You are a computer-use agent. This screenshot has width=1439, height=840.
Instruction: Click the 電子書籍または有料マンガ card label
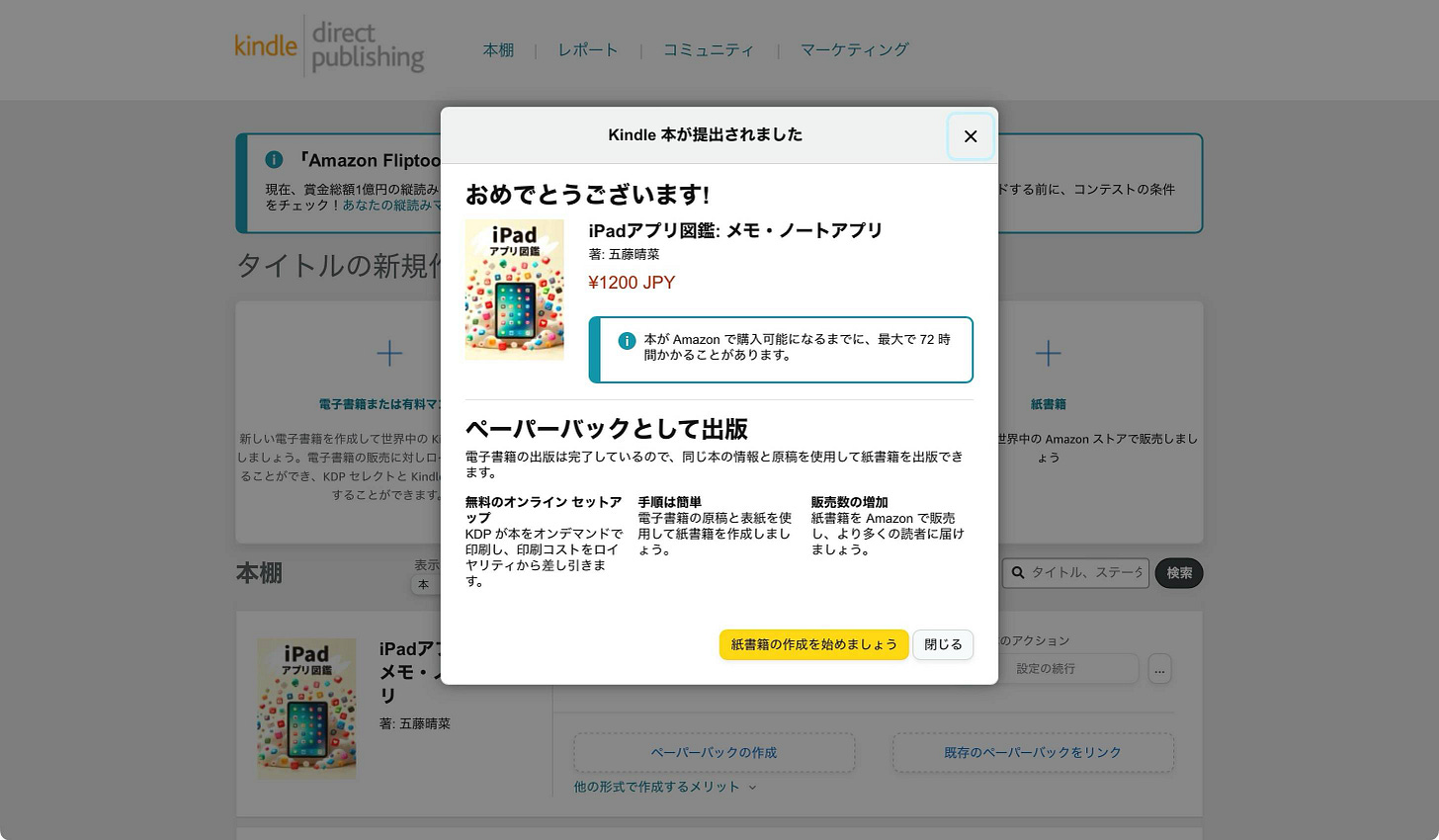coord(380,404)
